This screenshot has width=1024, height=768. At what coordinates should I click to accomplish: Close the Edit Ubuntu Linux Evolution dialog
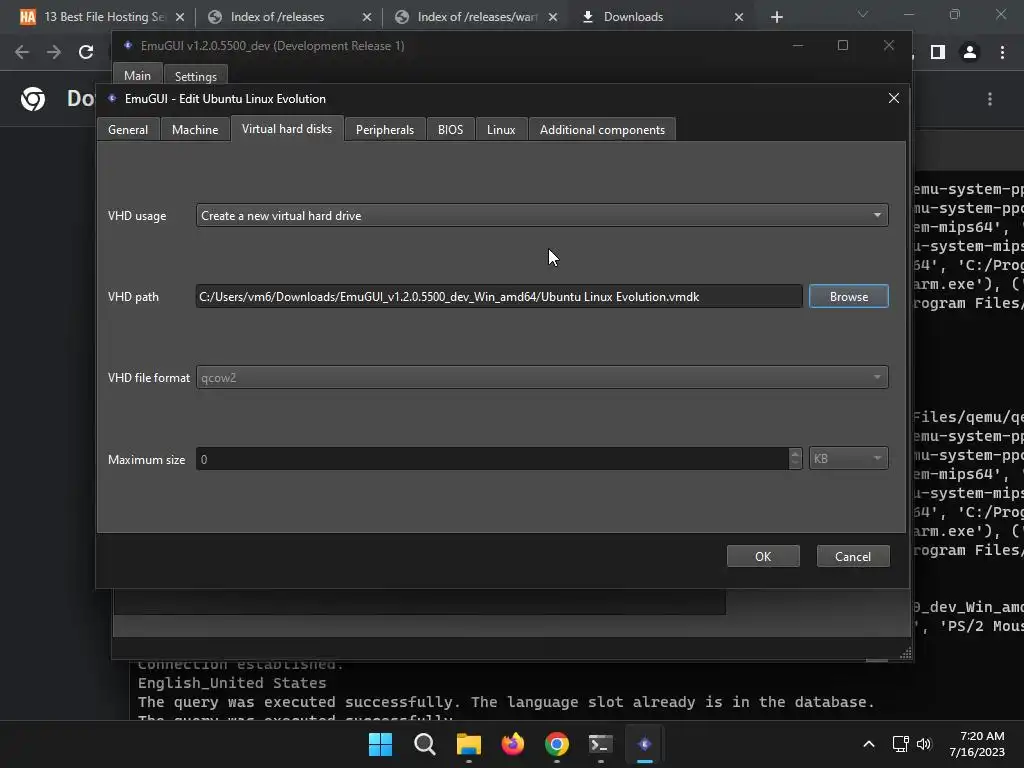(x=893, y=98)
